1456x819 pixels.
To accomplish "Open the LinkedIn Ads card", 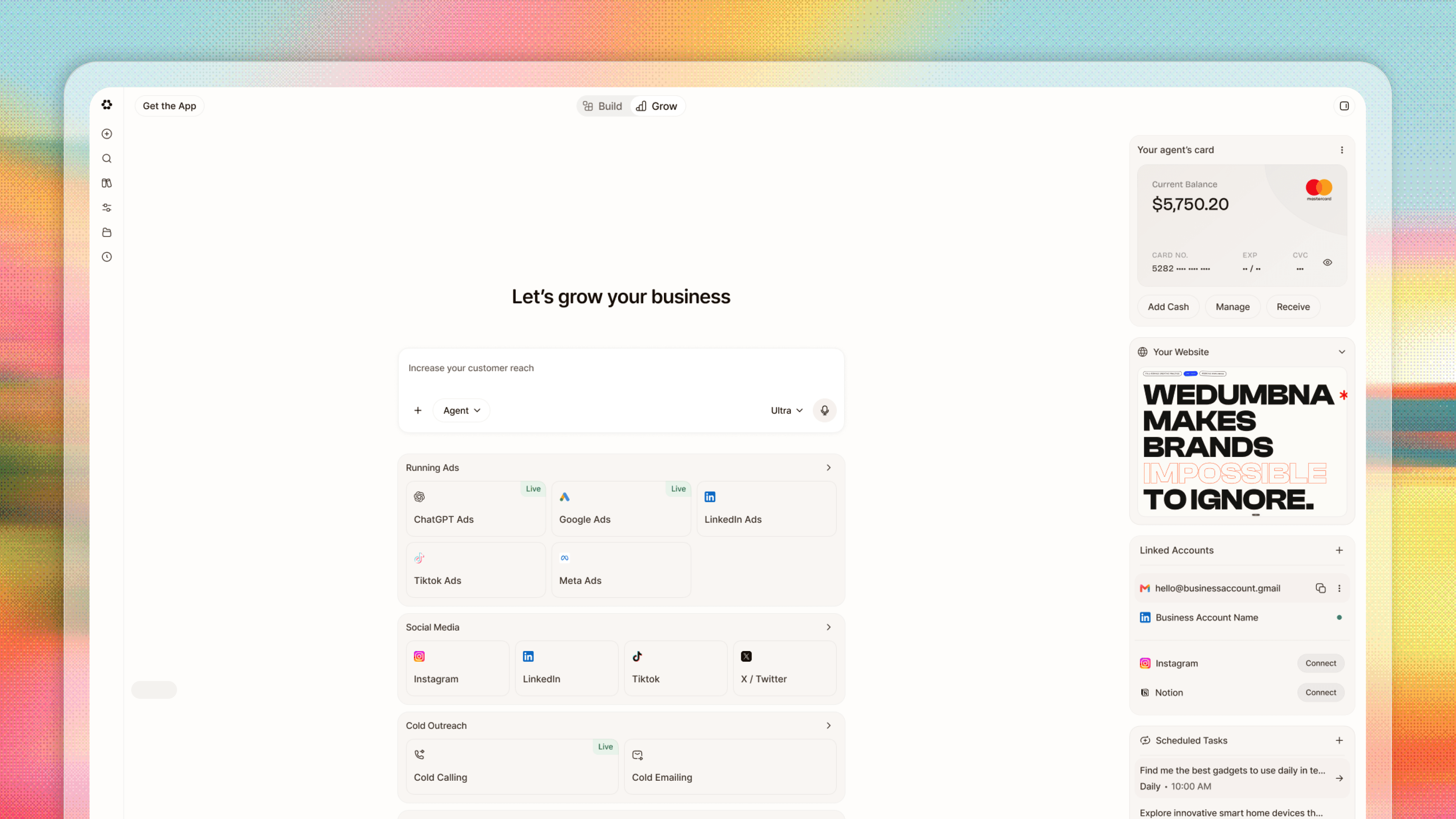I will coord(766,509).
